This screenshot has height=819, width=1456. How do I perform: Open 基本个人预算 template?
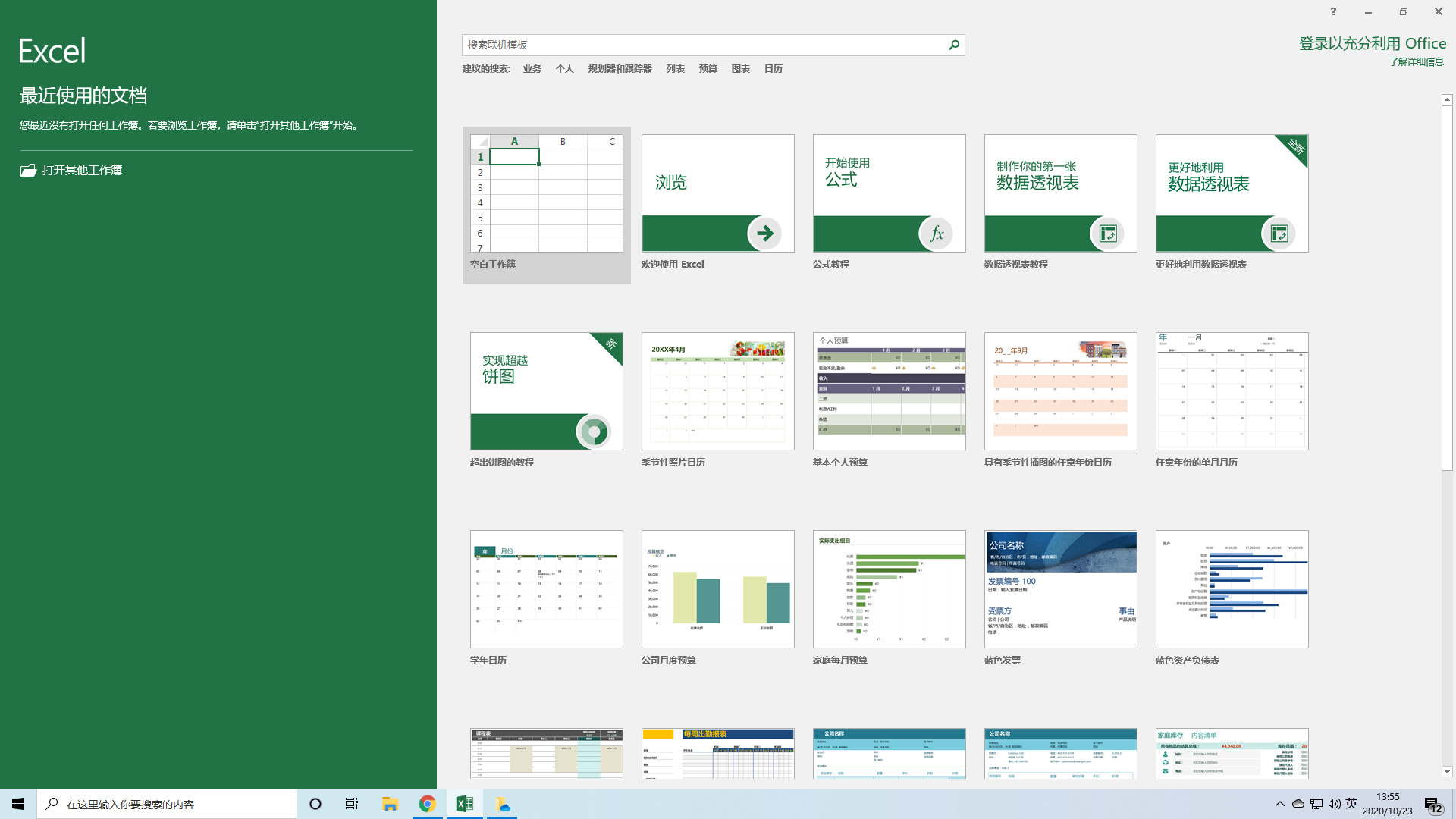pyautogui.click(x=890, y=400)
